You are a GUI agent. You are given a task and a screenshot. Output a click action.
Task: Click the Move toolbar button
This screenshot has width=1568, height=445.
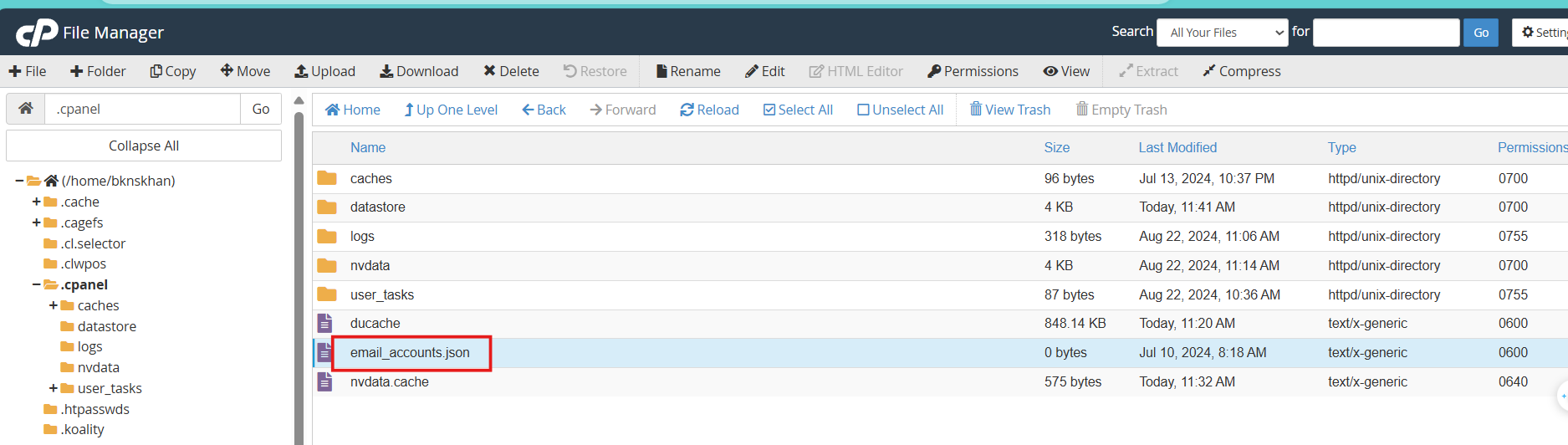click(245, 71)
